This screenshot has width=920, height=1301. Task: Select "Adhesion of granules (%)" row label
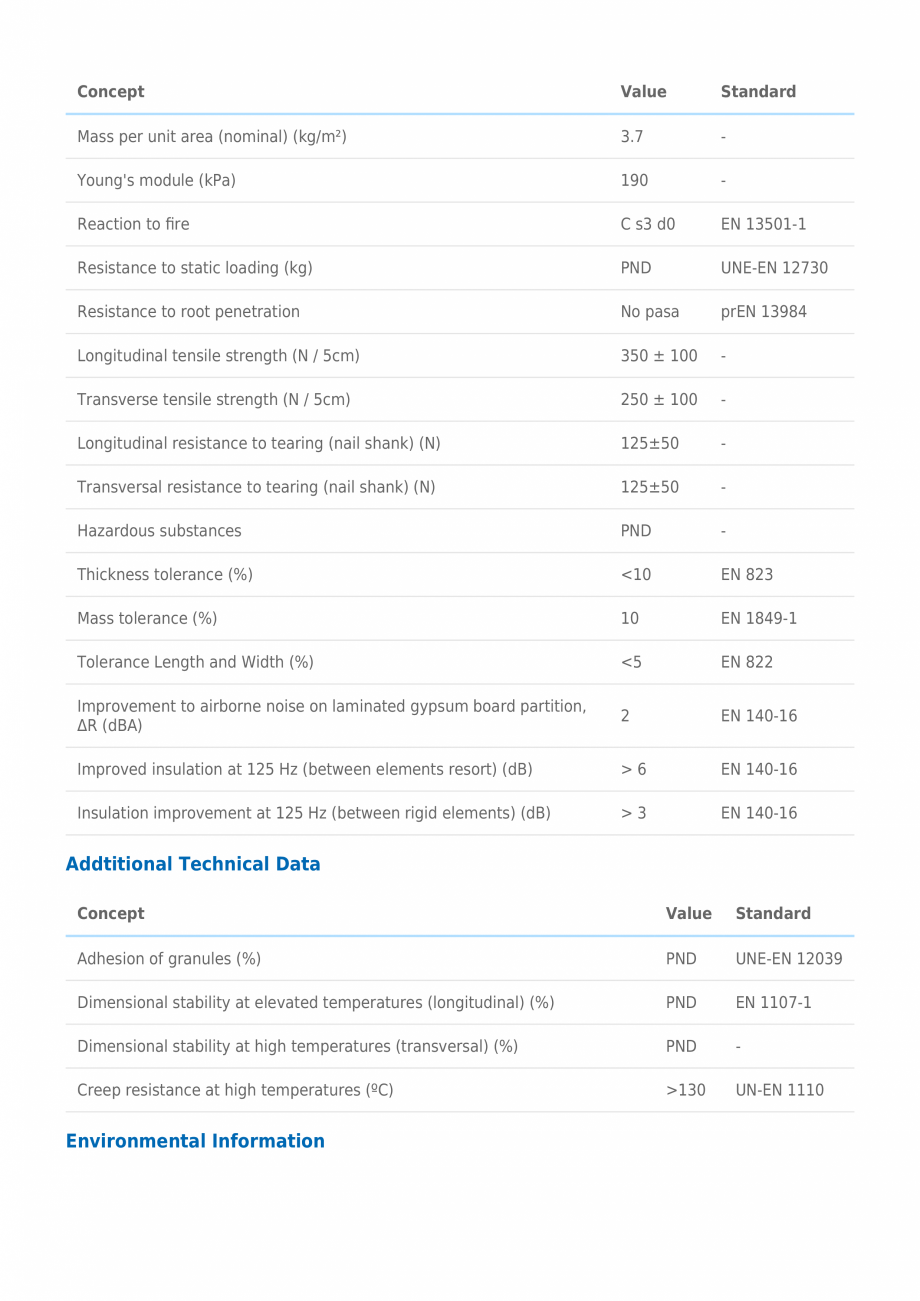pyautogui.click(x=169, y=959)
